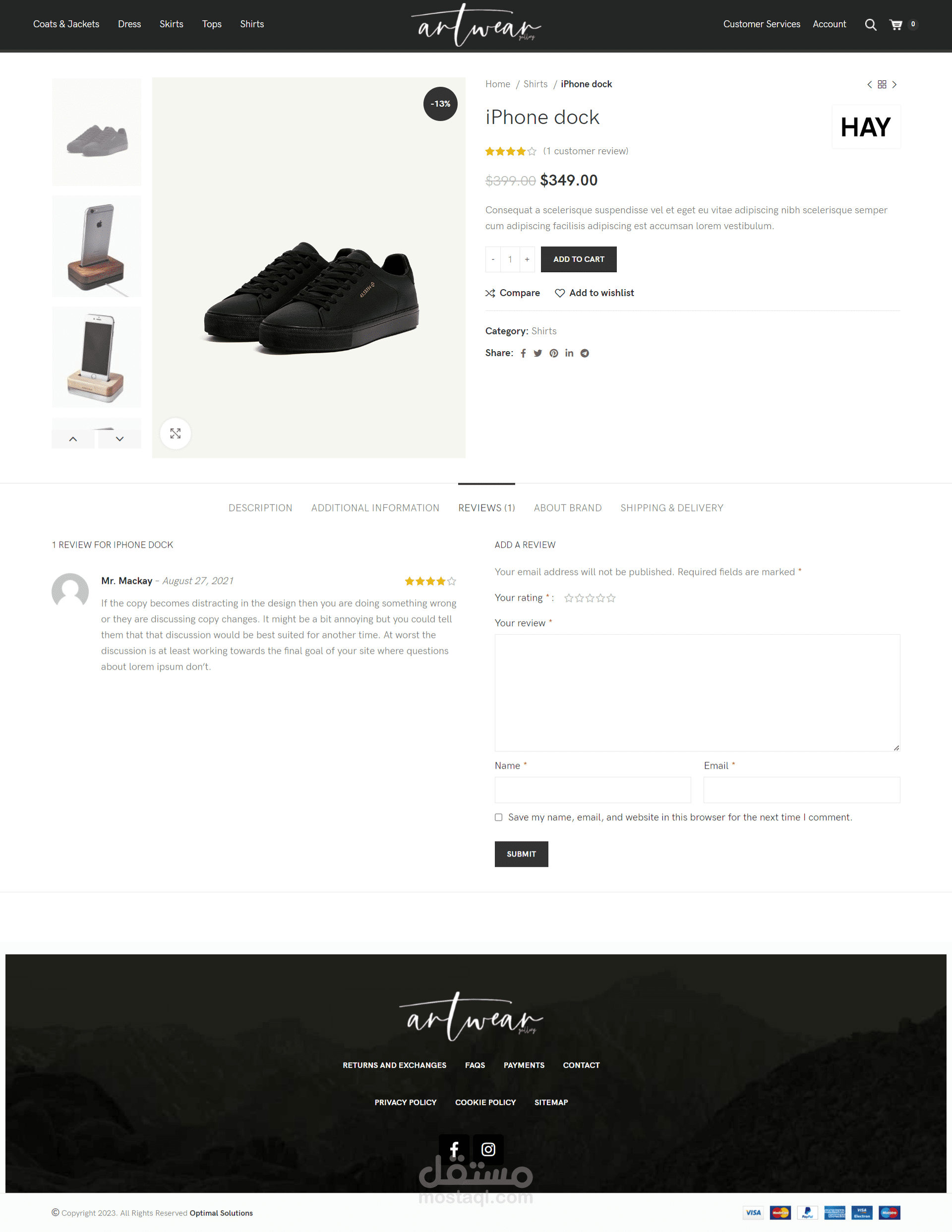Select a rating in Your rating stars
The image size is (952, 1232).
coord(590,598)
